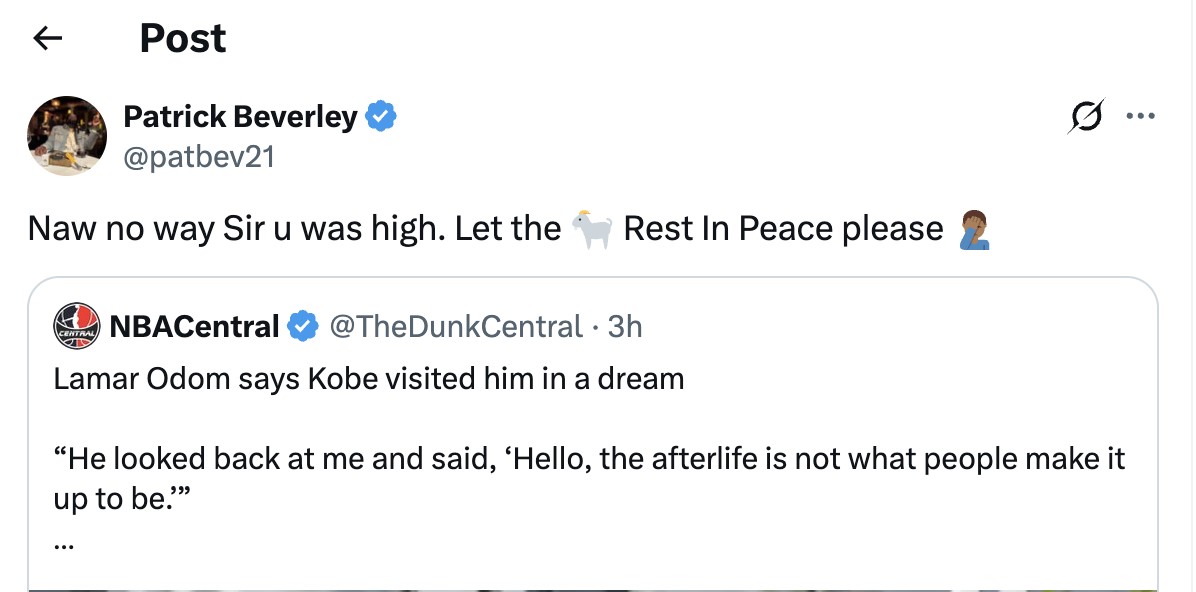Go back using the left arrow
Viewport: 1196px width, 592px height.
click(x=47, y=38)
